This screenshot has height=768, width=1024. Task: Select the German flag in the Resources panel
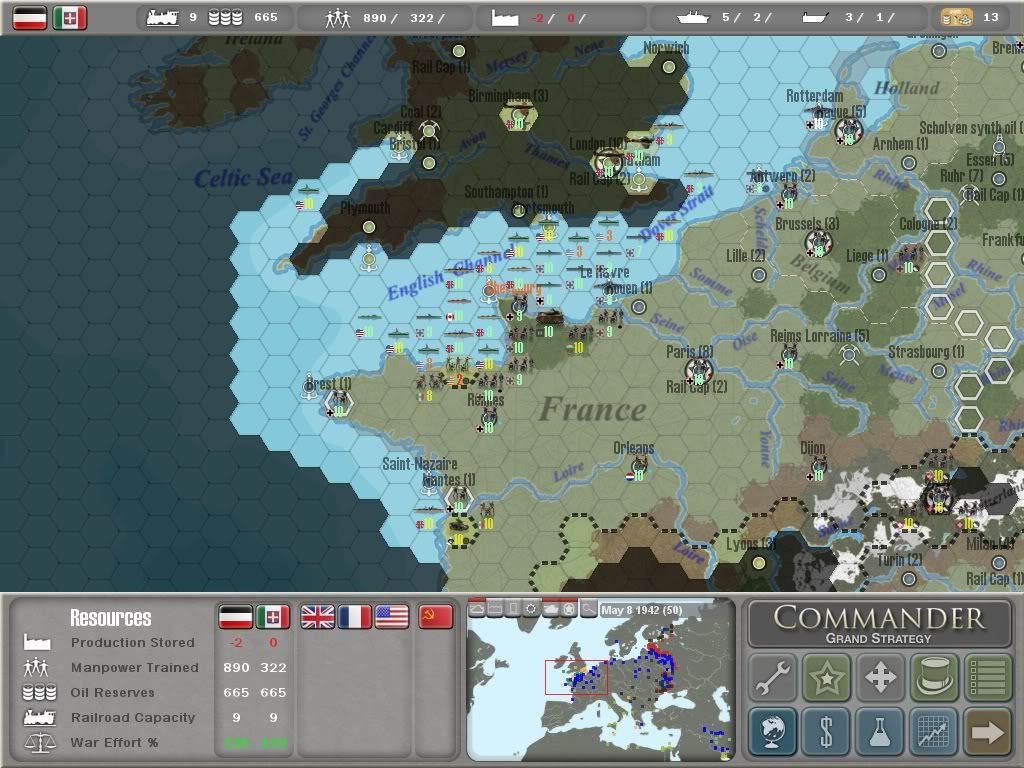236,616
